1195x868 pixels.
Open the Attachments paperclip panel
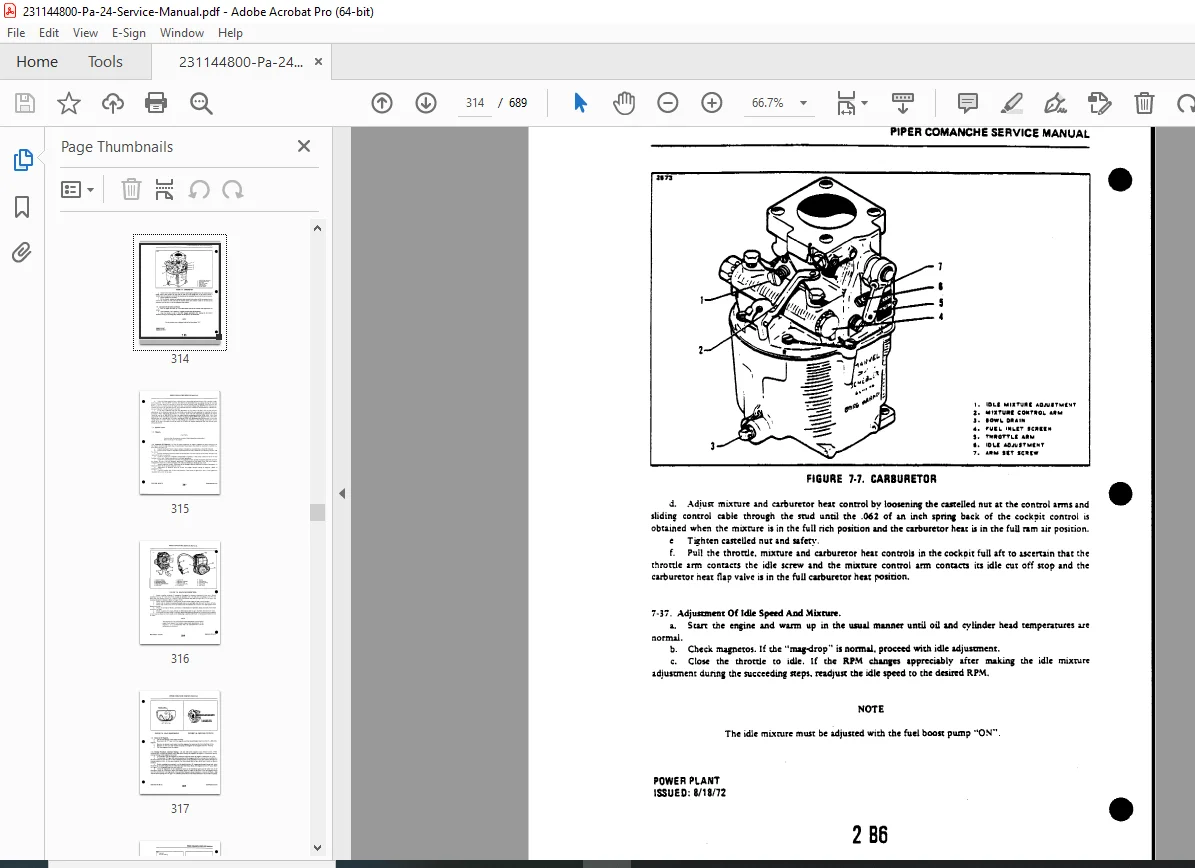tap(21, 252)
